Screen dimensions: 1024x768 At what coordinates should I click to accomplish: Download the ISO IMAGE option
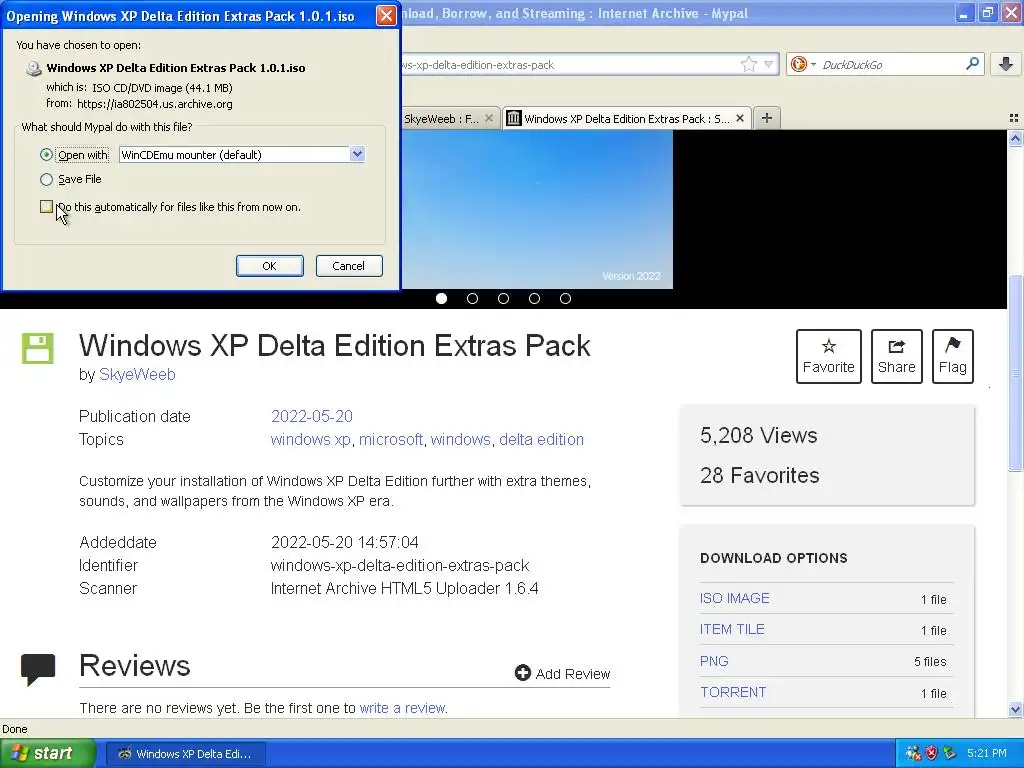735,598
